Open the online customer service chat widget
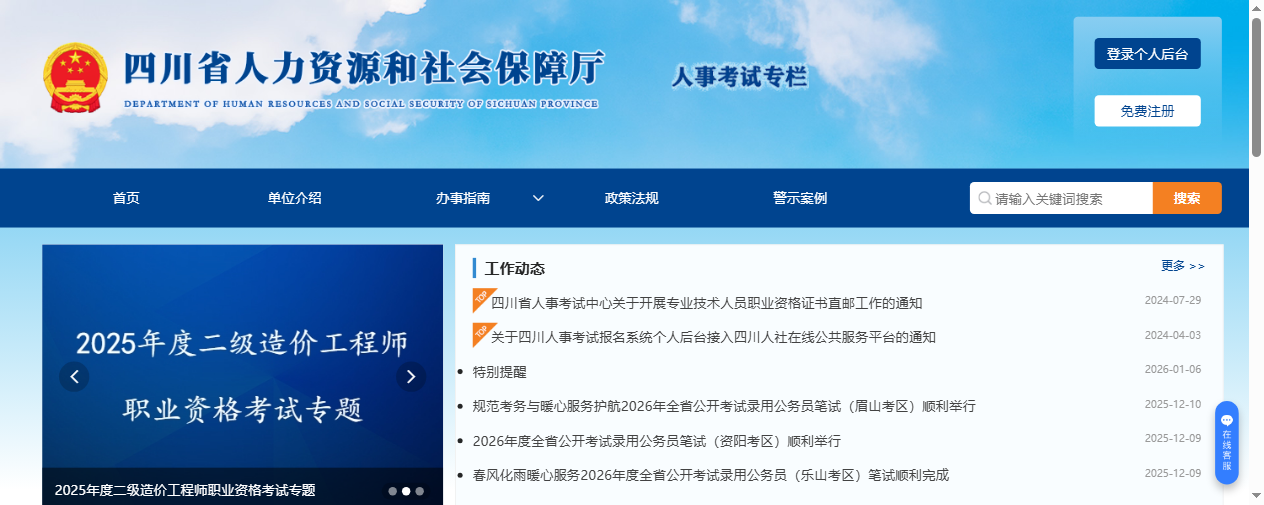The image size is (1264, 505). [x=1226, y=443]
